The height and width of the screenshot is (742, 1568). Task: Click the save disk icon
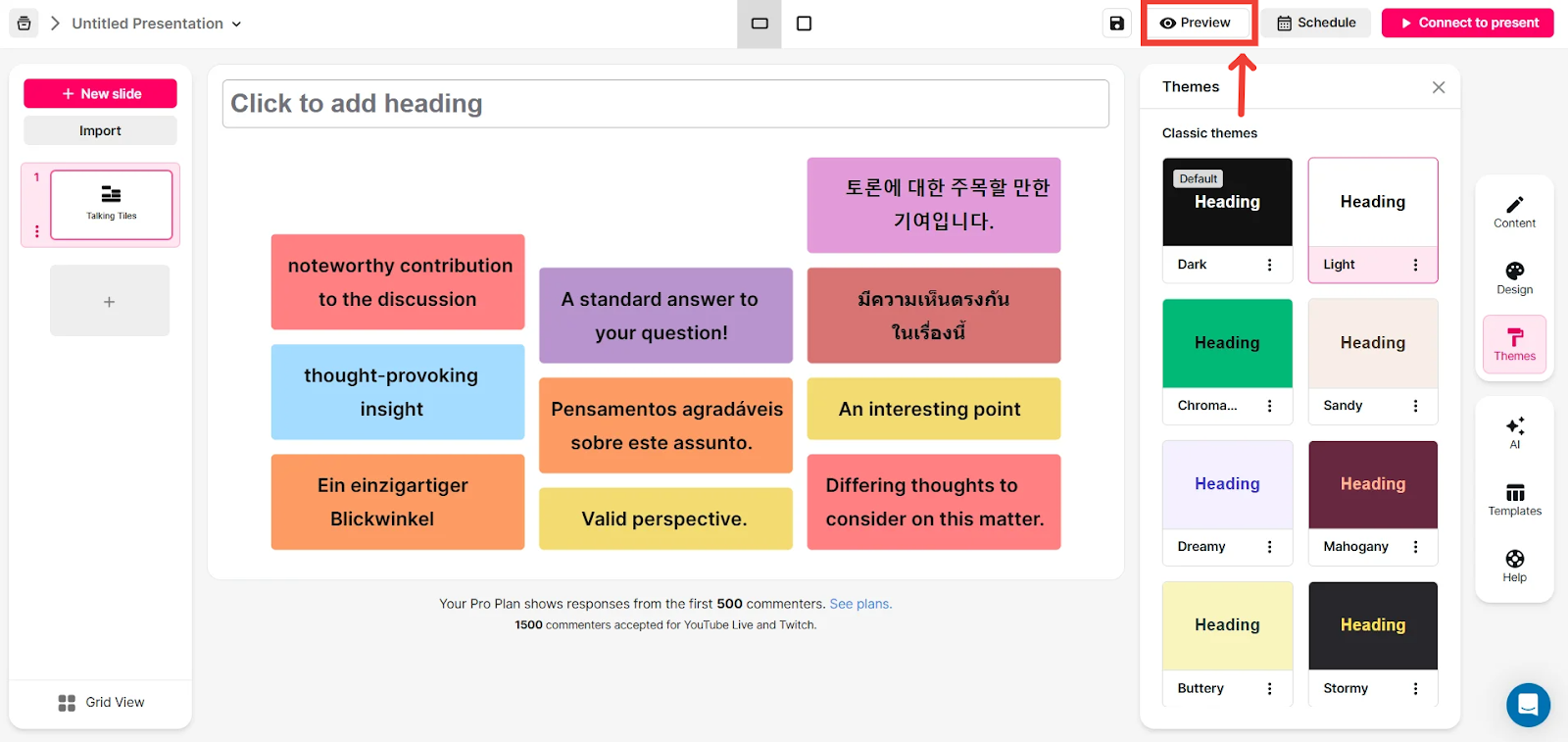pos(1116,24)
